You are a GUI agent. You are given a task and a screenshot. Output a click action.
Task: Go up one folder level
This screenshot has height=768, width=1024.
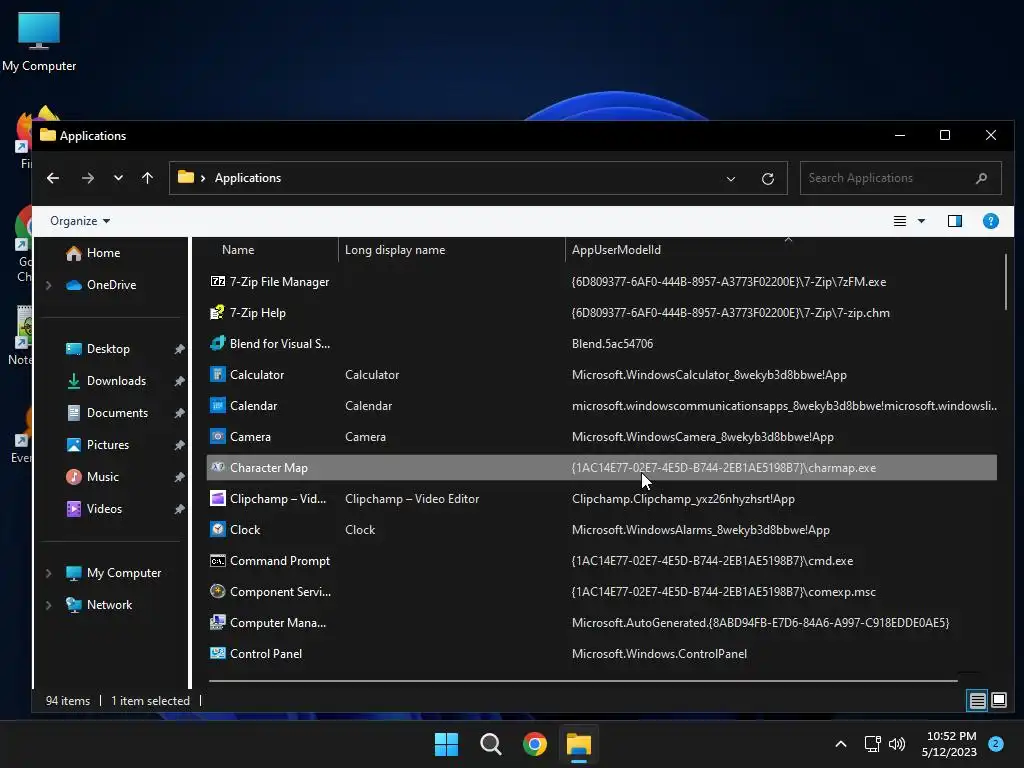point(148,178)
